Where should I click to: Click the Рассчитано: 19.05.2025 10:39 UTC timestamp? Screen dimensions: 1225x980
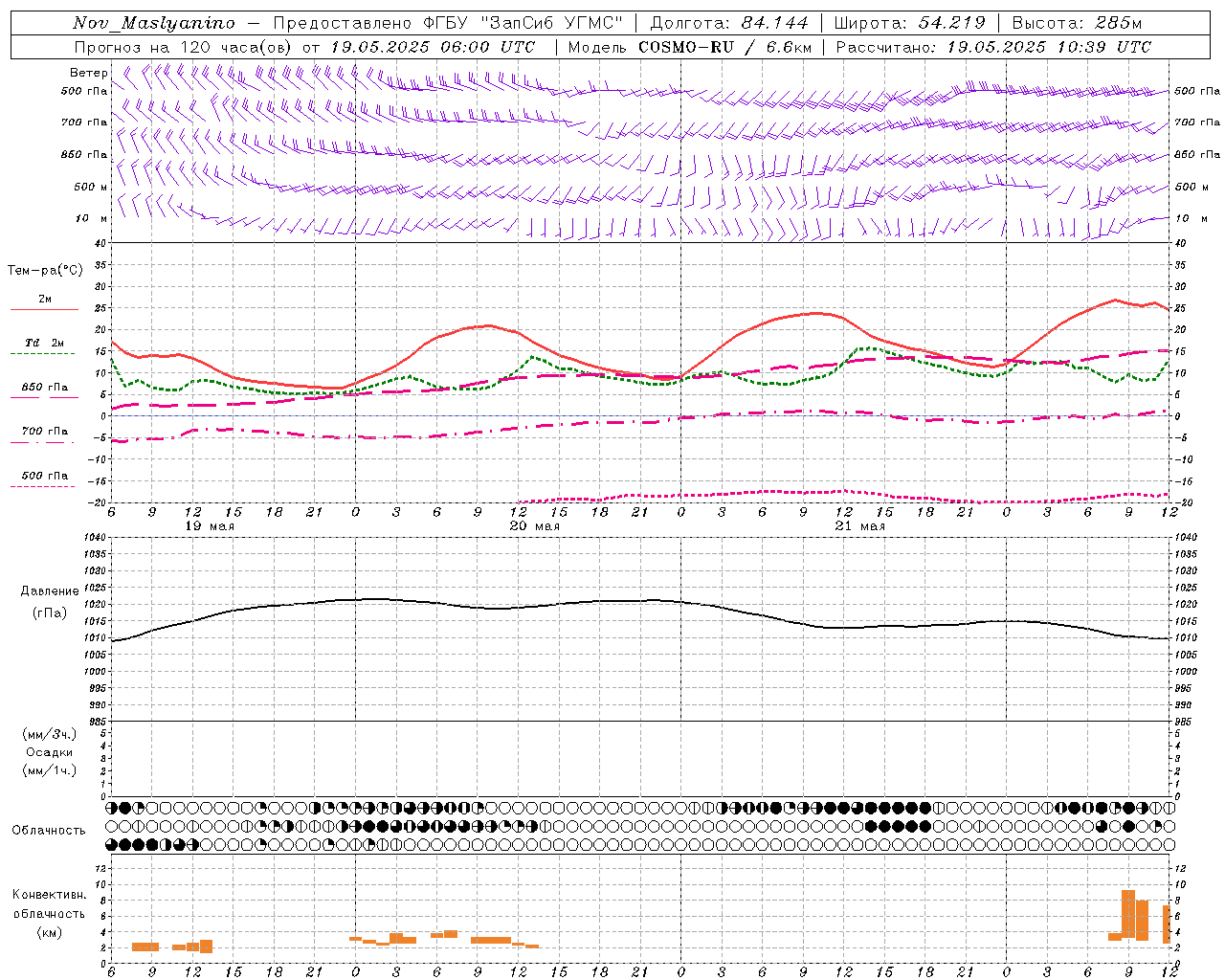(x=993, y=47)
